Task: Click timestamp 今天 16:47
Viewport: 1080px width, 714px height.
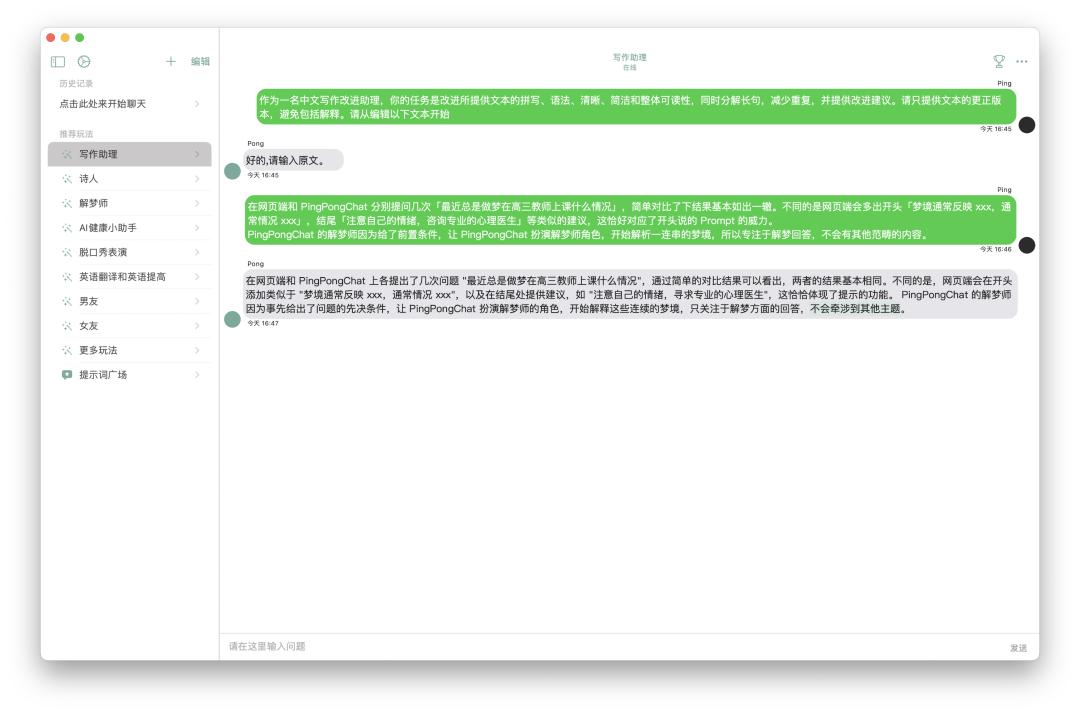Action: [x=263, y=323]
